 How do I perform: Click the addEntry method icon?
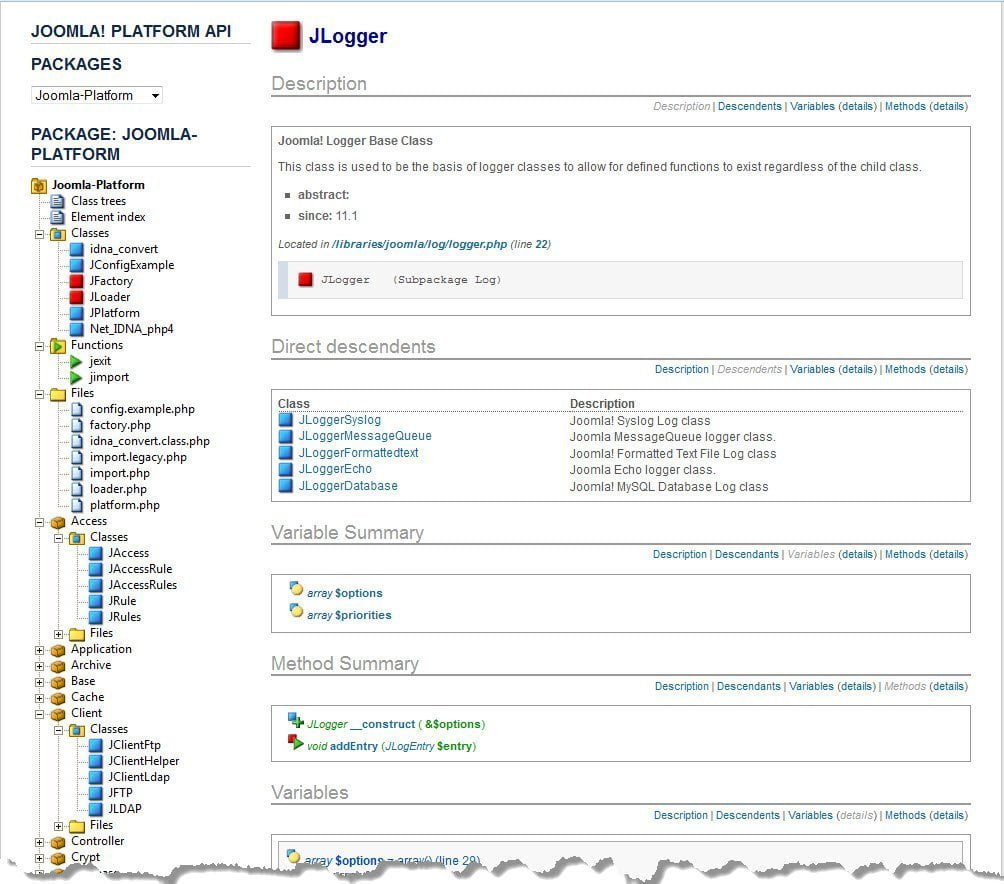pyautogui.click(x=295, y=743)
